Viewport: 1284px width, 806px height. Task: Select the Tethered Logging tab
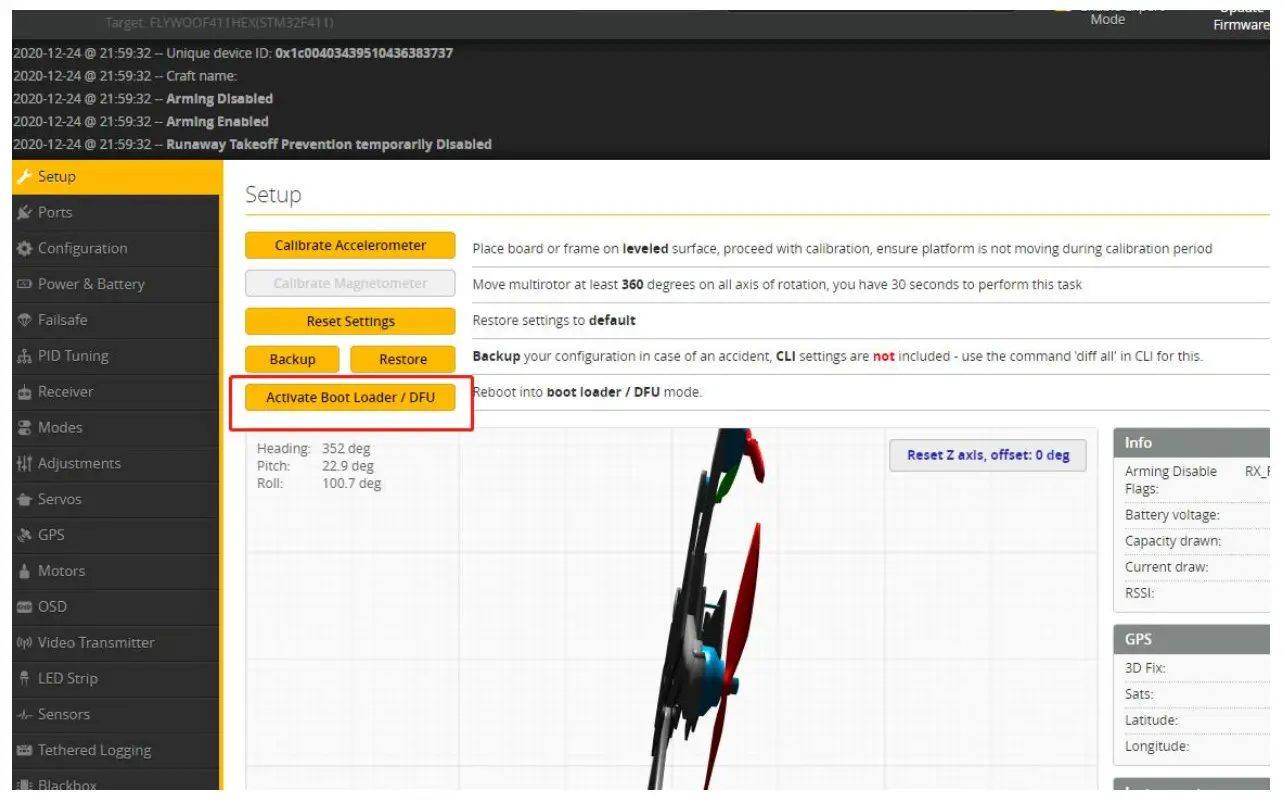pos(116,750)
